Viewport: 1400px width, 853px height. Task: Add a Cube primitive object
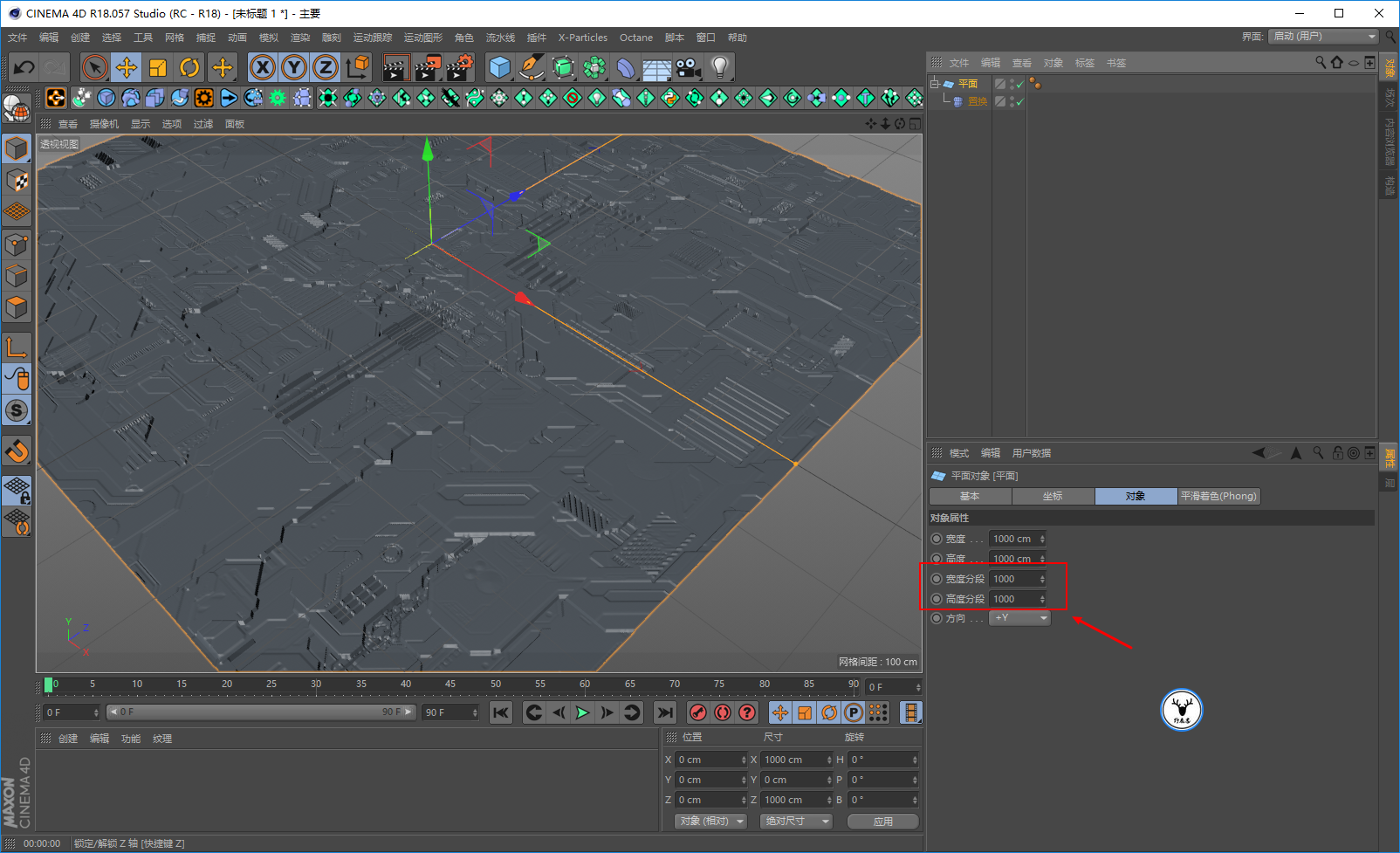pyautogui.click(x=499, y=67)
